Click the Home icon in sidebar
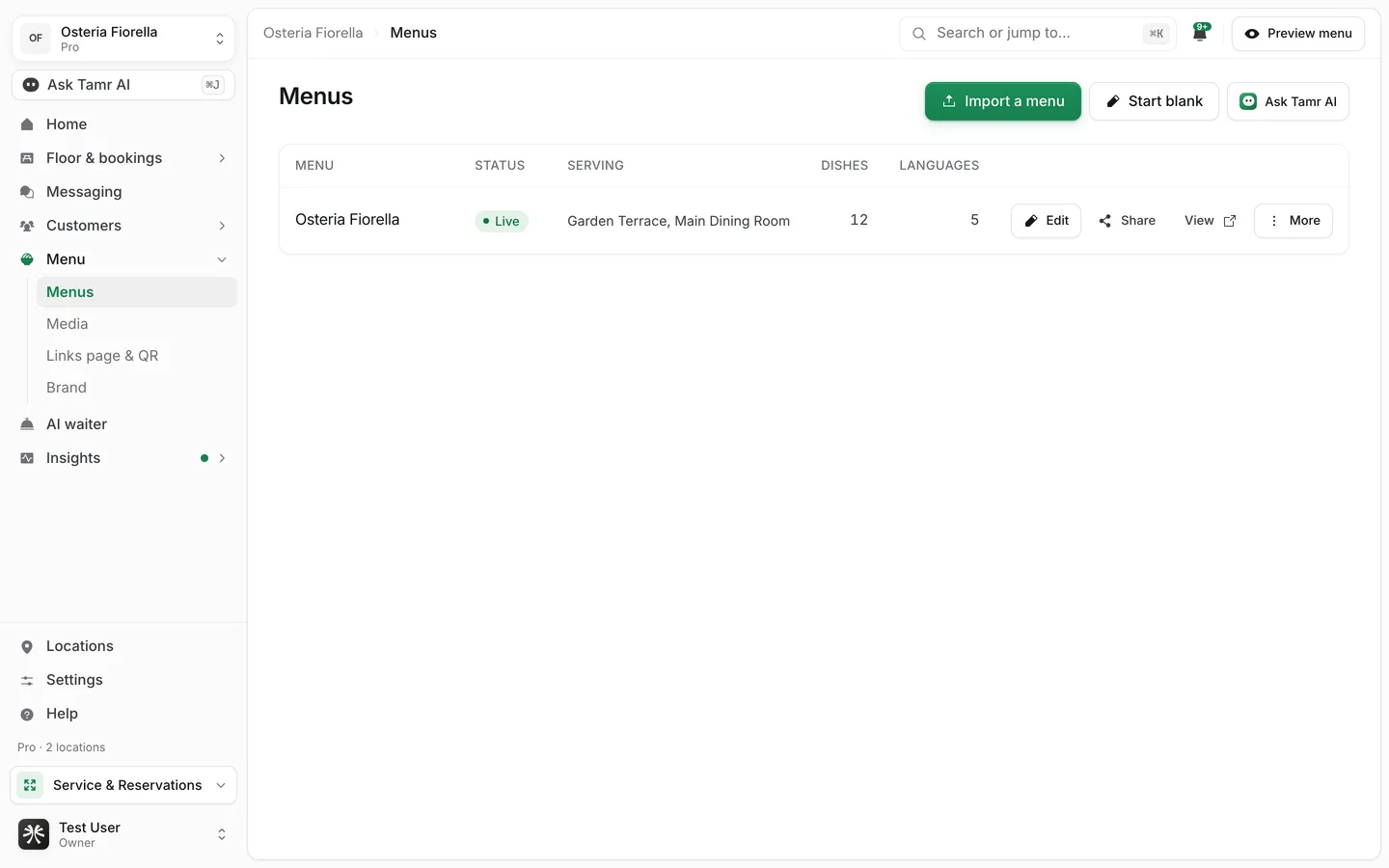This screenshot has width=1389, height=868. tap(27, 124)
